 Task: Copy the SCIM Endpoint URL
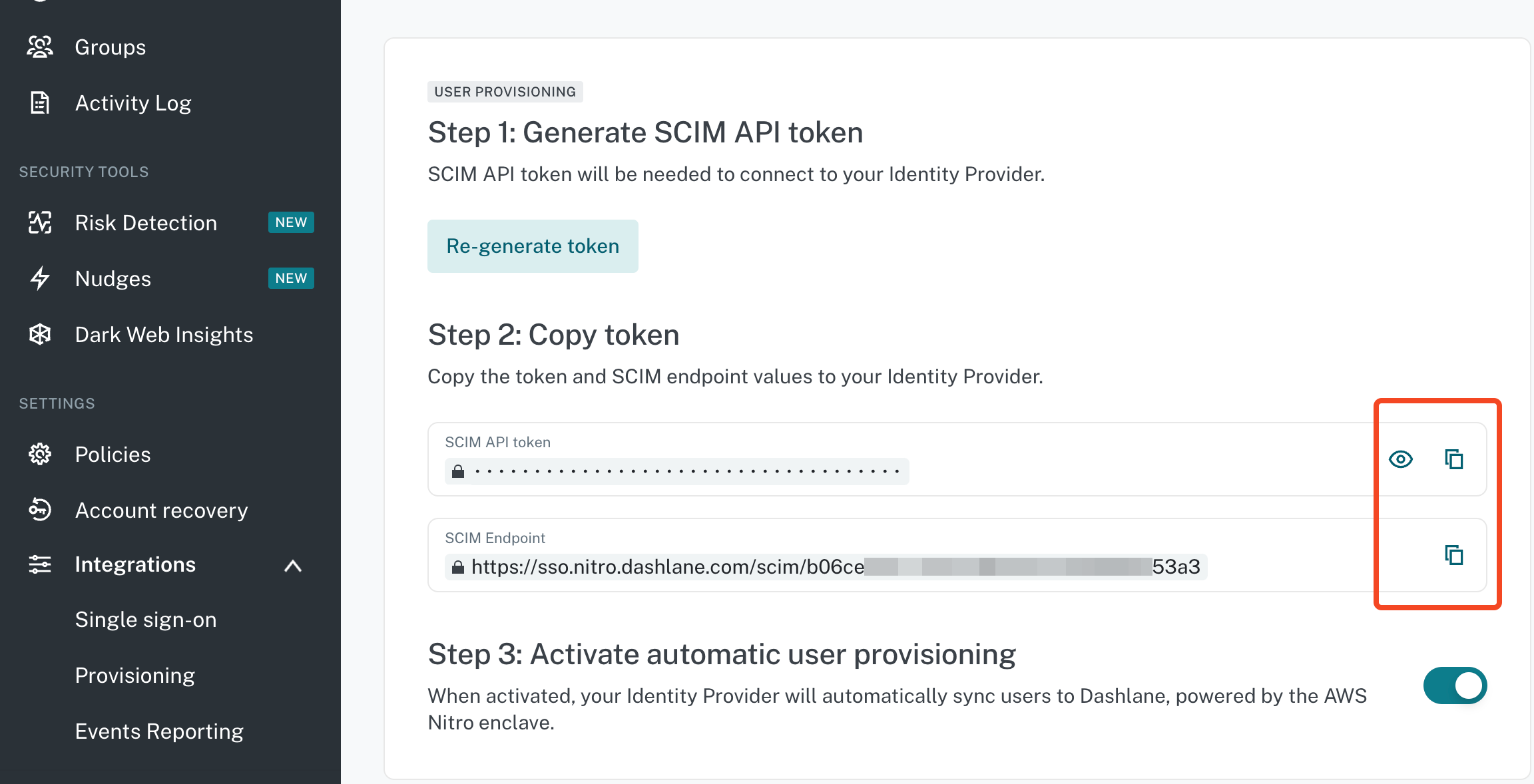pos(1454,555)
